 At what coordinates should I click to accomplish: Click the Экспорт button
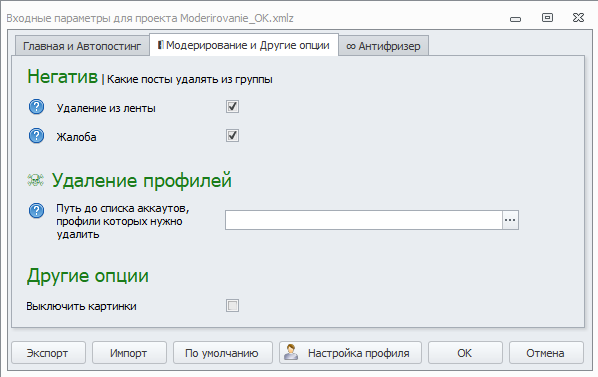click(x=48, y=353)
